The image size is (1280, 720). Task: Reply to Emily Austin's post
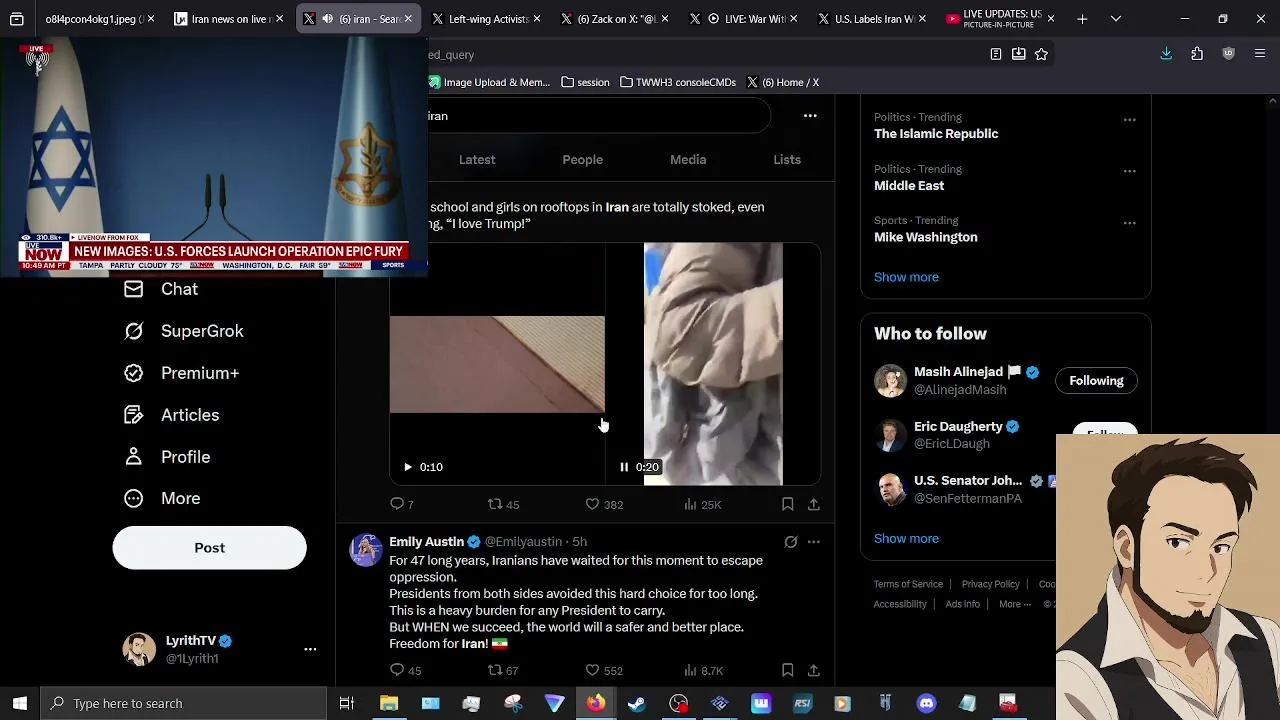[x=405, y=670]
